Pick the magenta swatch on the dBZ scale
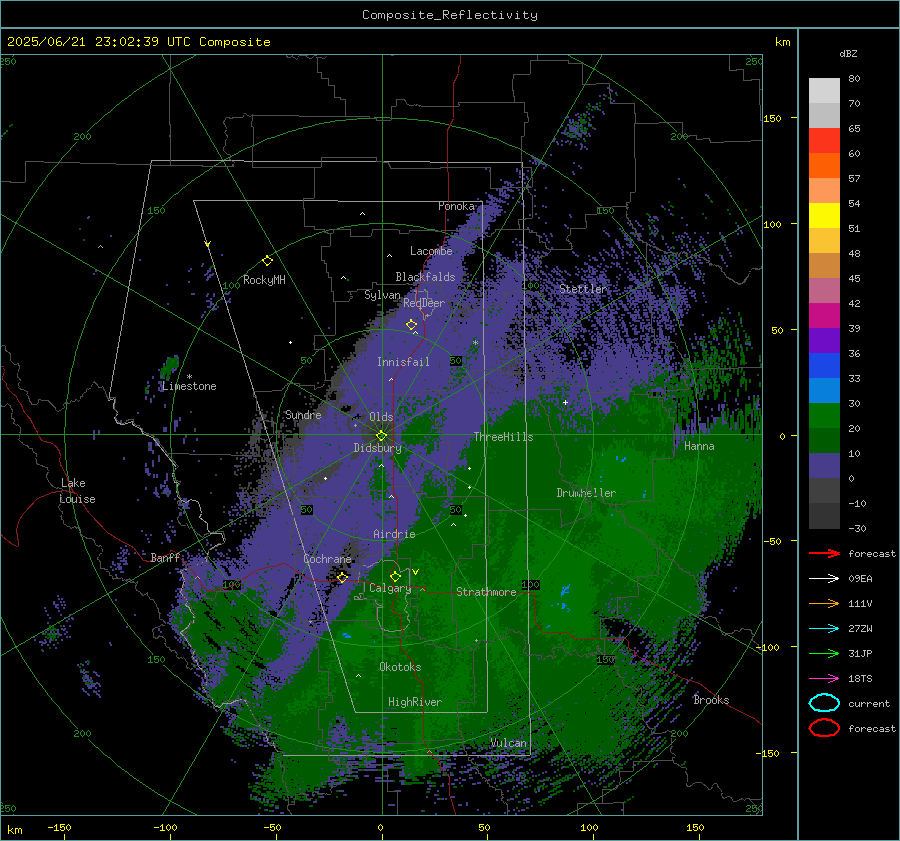Image resolution: width=900 pixels, height=841 pixels. pos(824,316)
